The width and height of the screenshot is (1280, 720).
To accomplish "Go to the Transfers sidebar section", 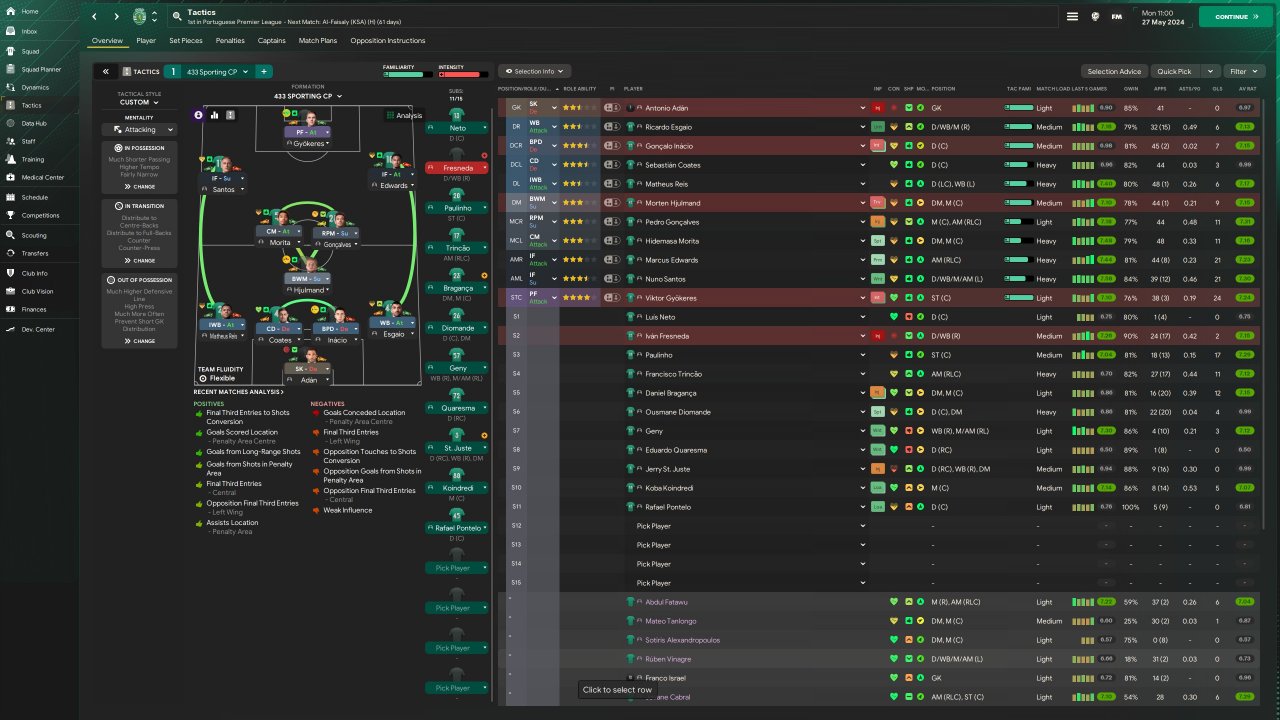I will 35,254.
